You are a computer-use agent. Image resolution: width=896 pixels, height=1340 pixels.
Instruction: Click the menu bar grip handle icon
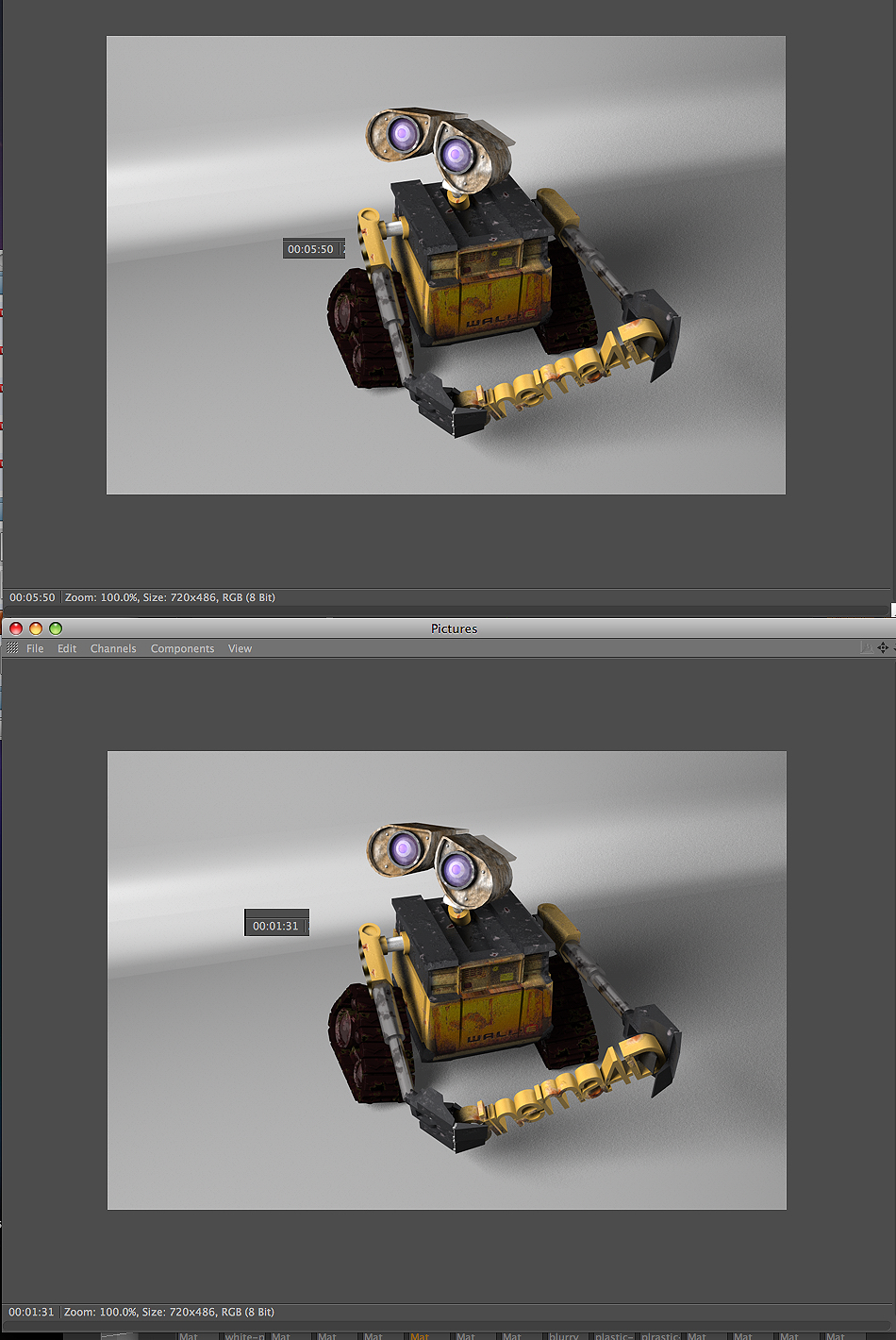click(12, 648)
